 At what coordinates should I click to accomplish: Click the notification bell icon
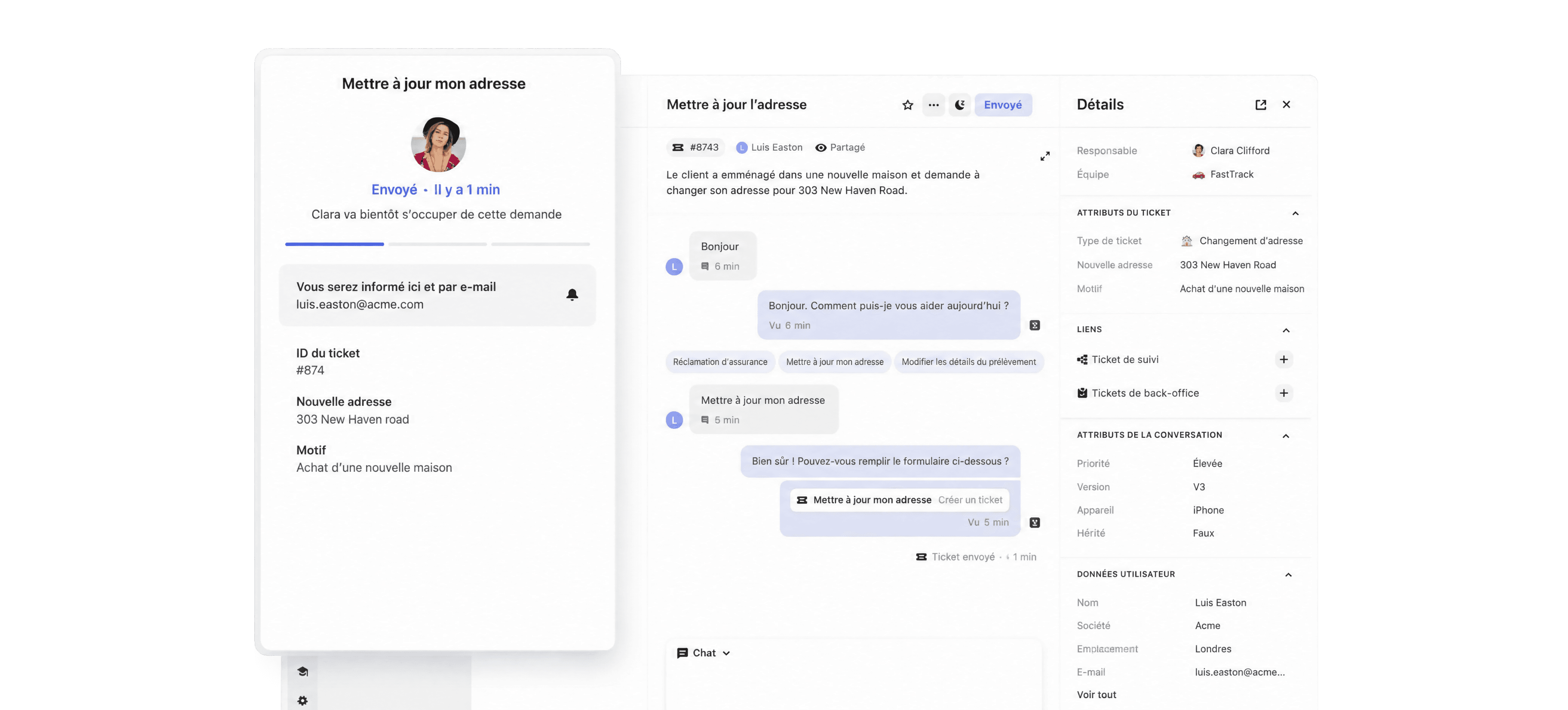click(x=572, y=295)
